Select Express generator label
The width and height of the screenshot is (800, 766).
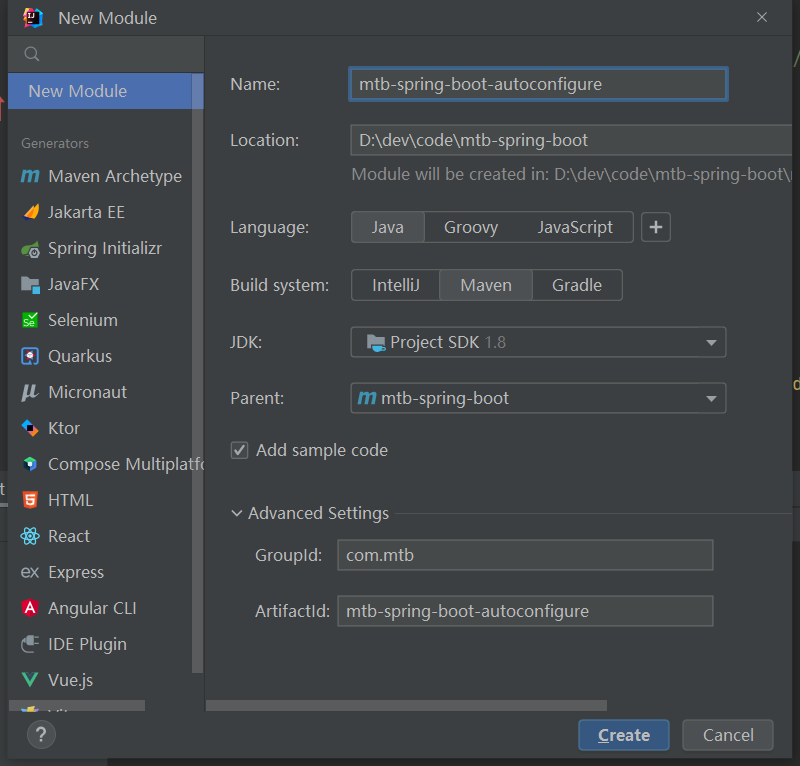pos(76,573)
